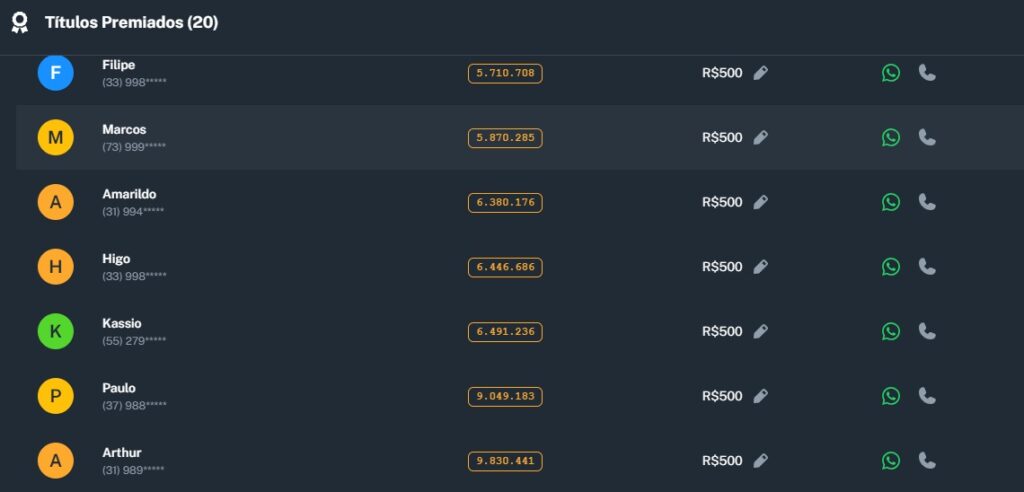Click the Títulos Premiados (20) heading
Image resolution: width=1024 pixels, height=492 pixels.
pos(131,22)
